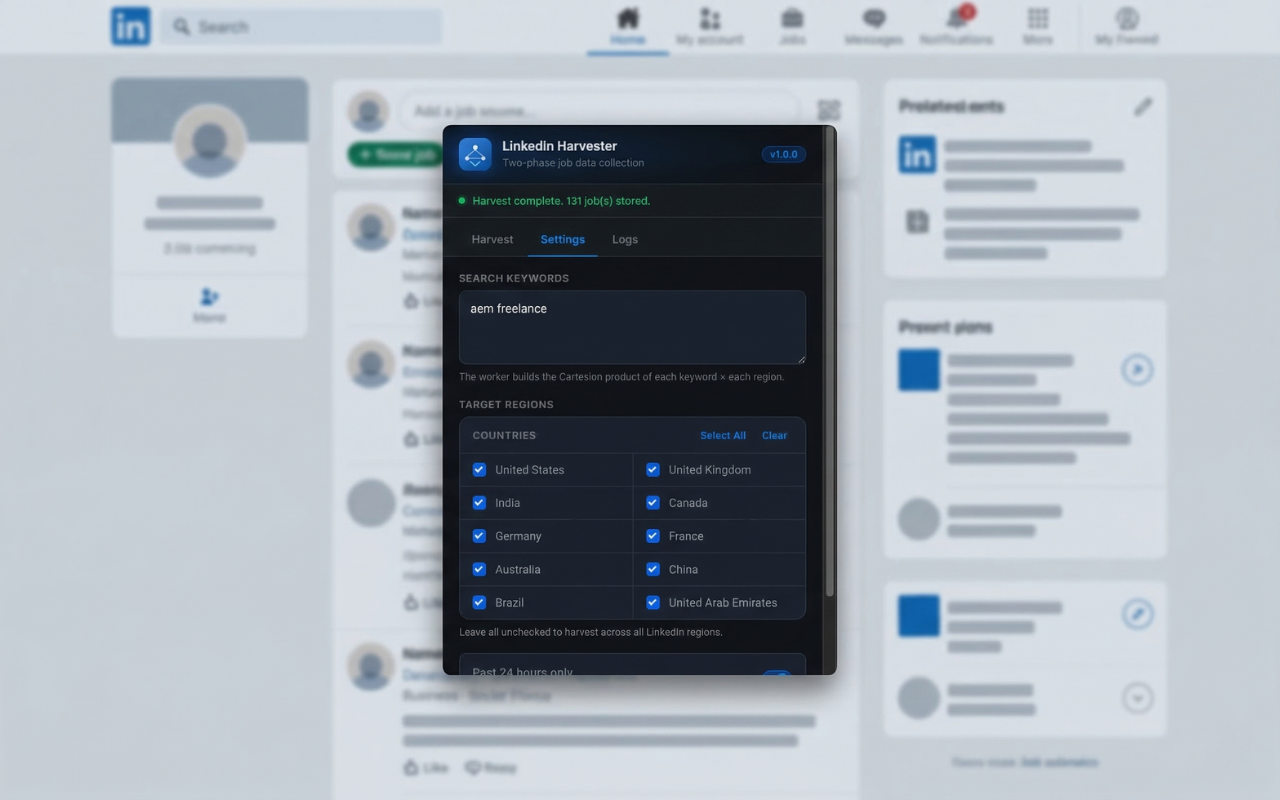Click circular pencil icon in bottom right card
The image size is (1280, 800).
pyautogui.click(x=1137, y=613)
